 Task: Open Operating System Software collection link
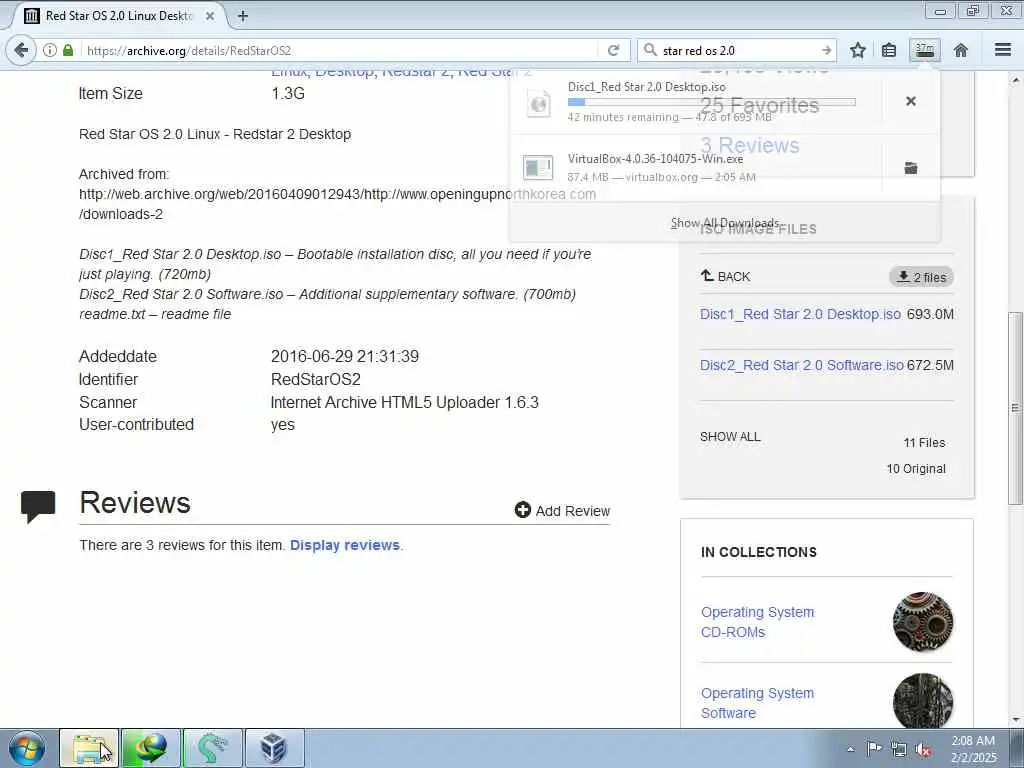(758, 703)
